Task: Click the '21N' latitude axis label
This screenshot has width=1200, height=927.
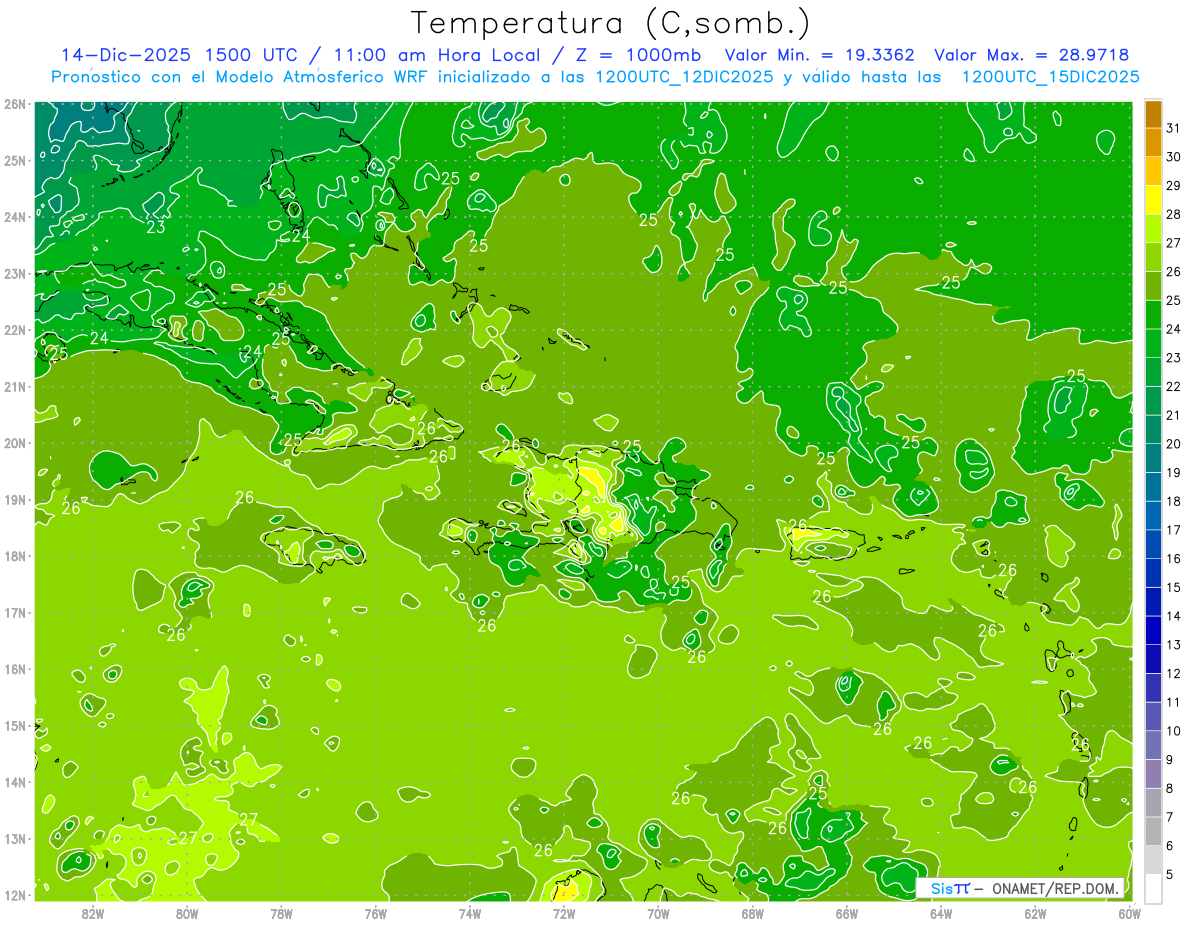Action: pyautogui.click(x=15, y=386)
